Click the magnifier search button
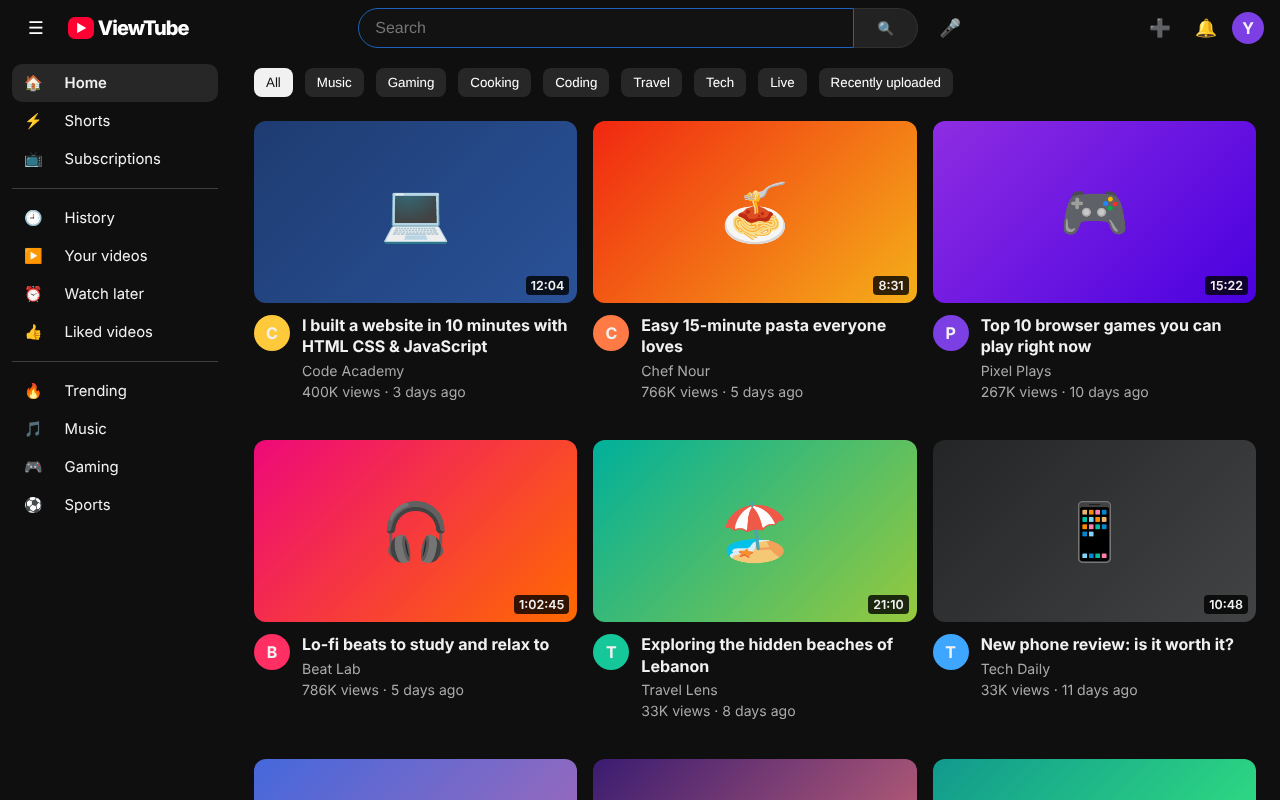 click(x=885, y=28)
